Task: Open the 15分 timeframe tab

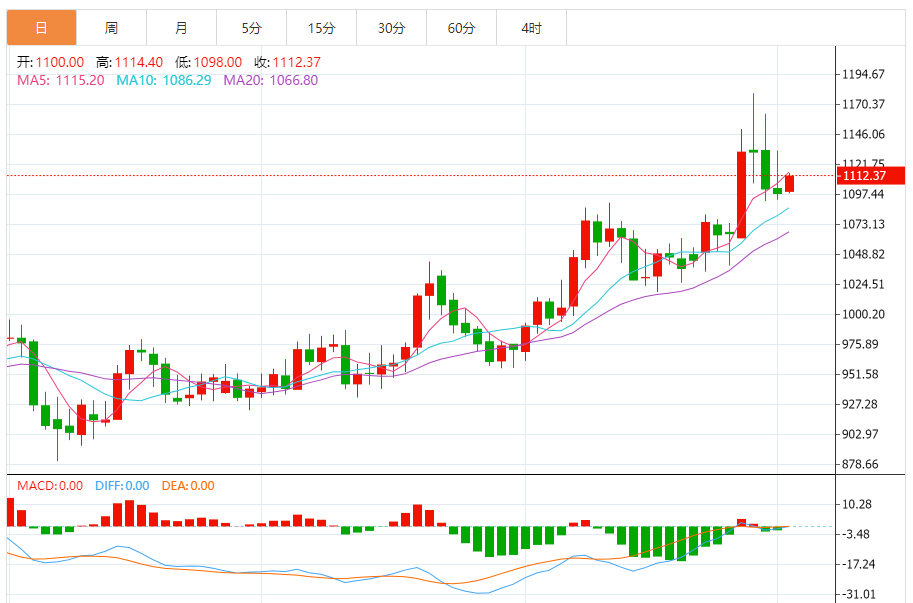Action: [x=321, y=28]
